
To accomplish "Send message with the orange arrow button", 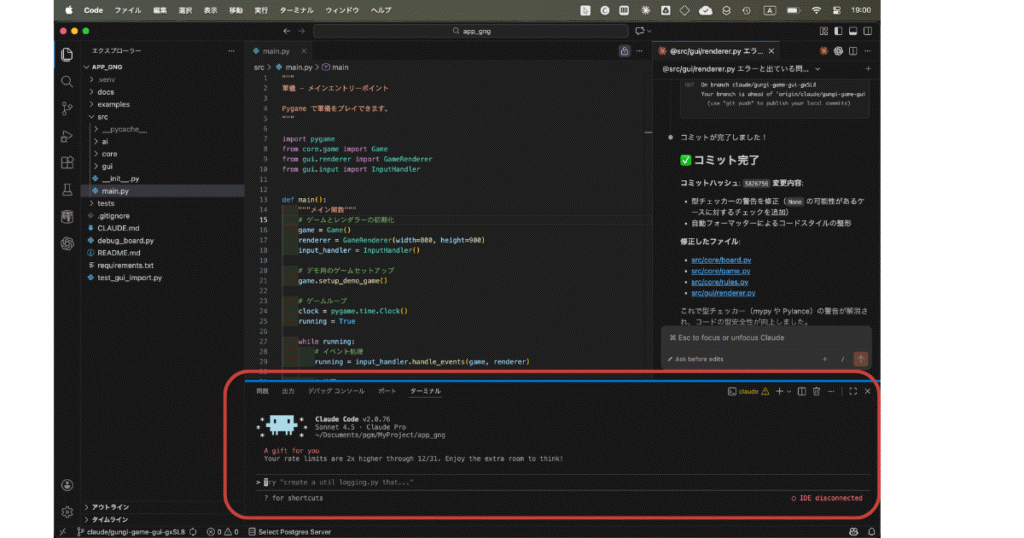I will [x=861, y=358].
